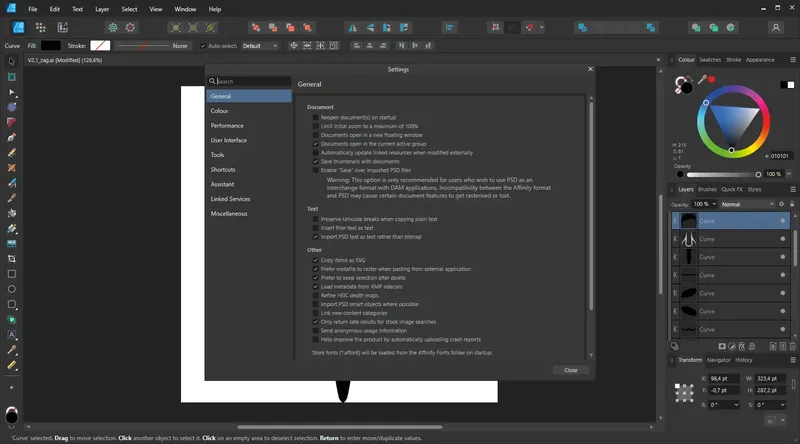Open the Performance settings category

pos(249,126)
